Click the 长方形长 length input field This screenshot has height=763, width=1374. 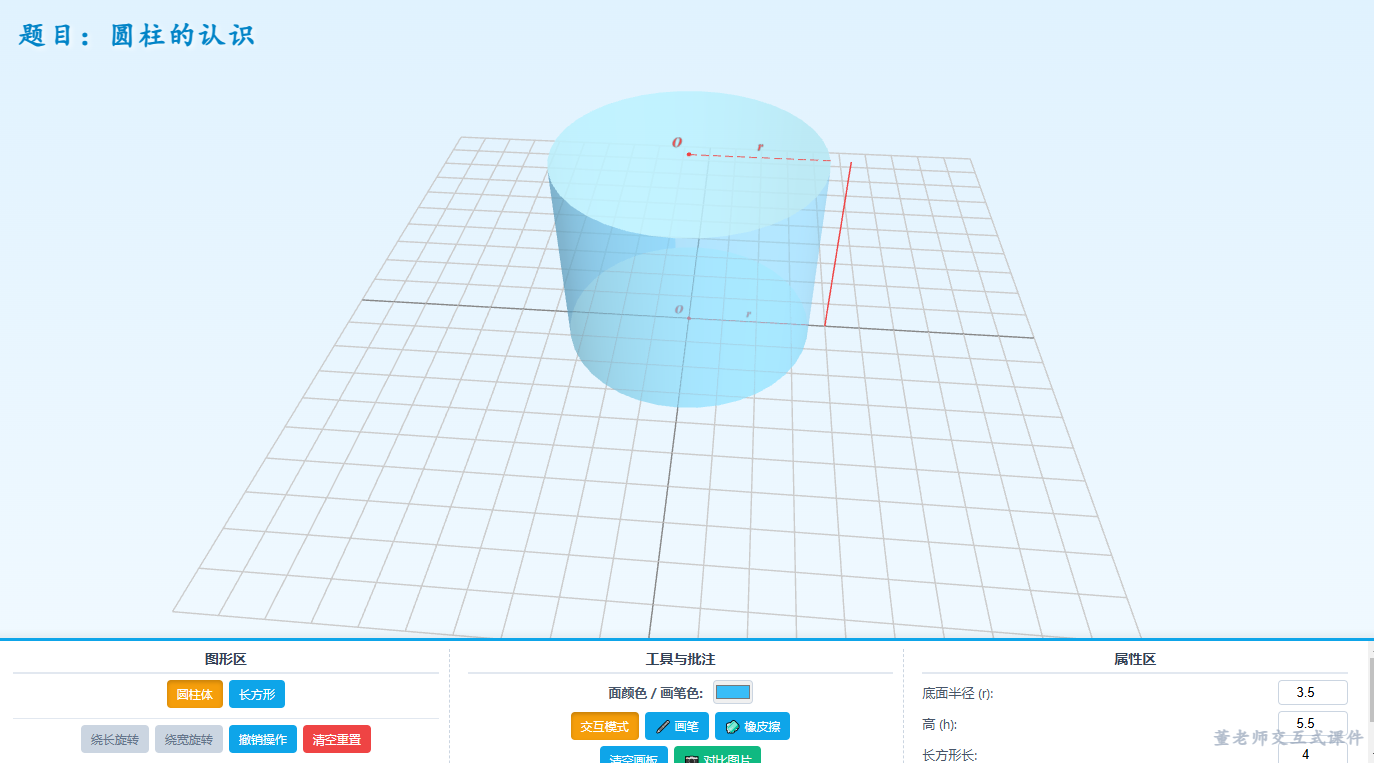pyautogui.click(x=1312, y=754)
